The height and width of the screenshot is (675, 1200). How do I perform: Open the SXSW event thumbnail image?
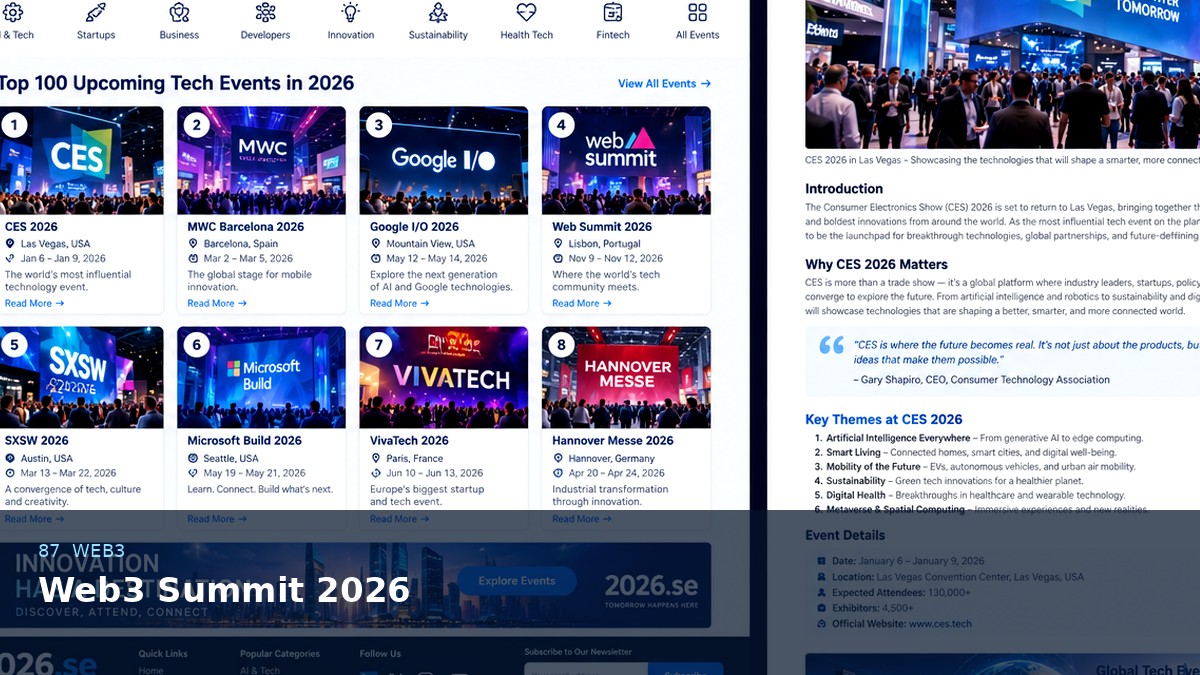pos(81,377)
